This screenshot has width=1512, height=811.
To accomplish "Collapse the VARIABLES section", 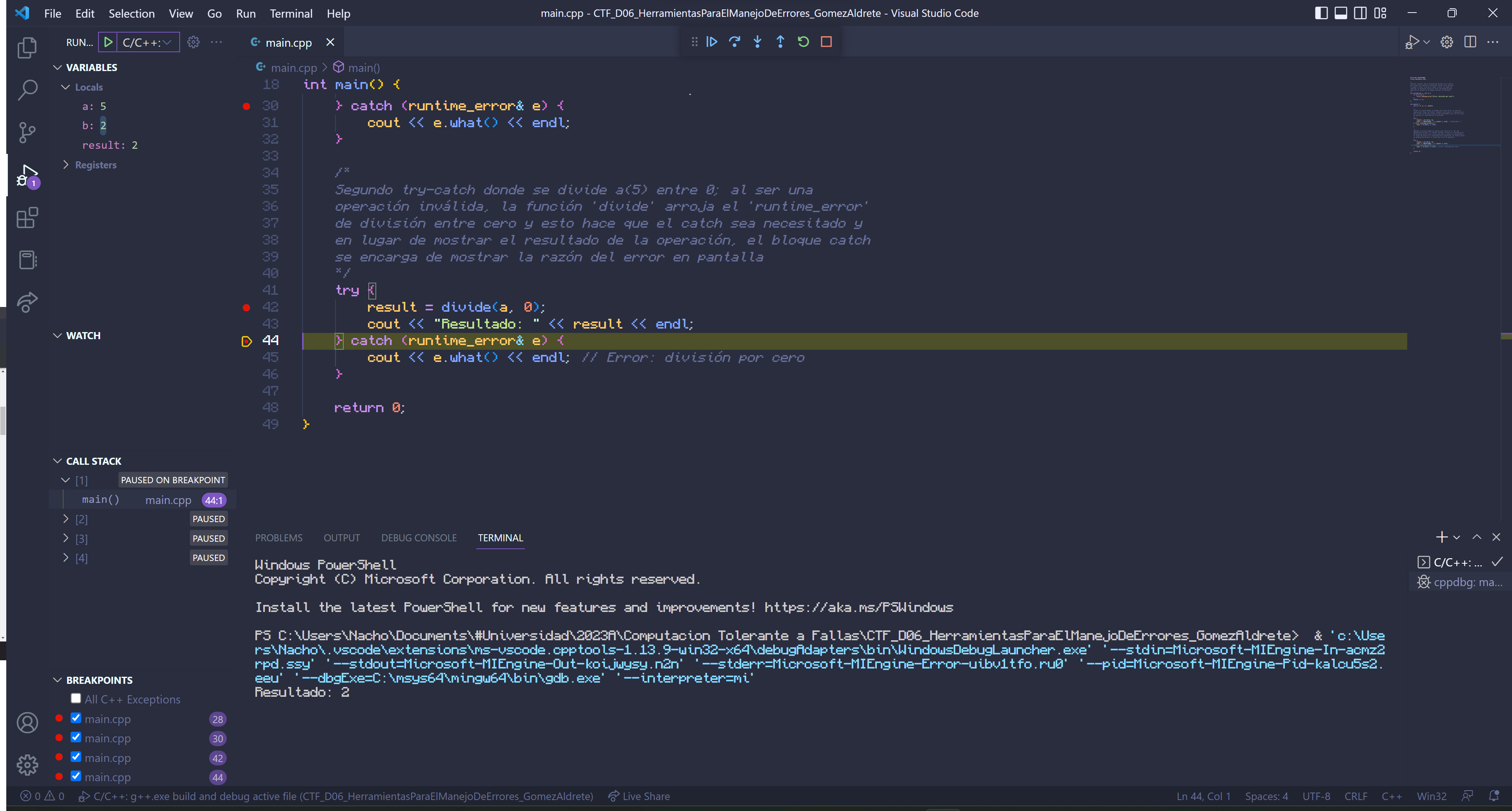I will coord(58,67).
